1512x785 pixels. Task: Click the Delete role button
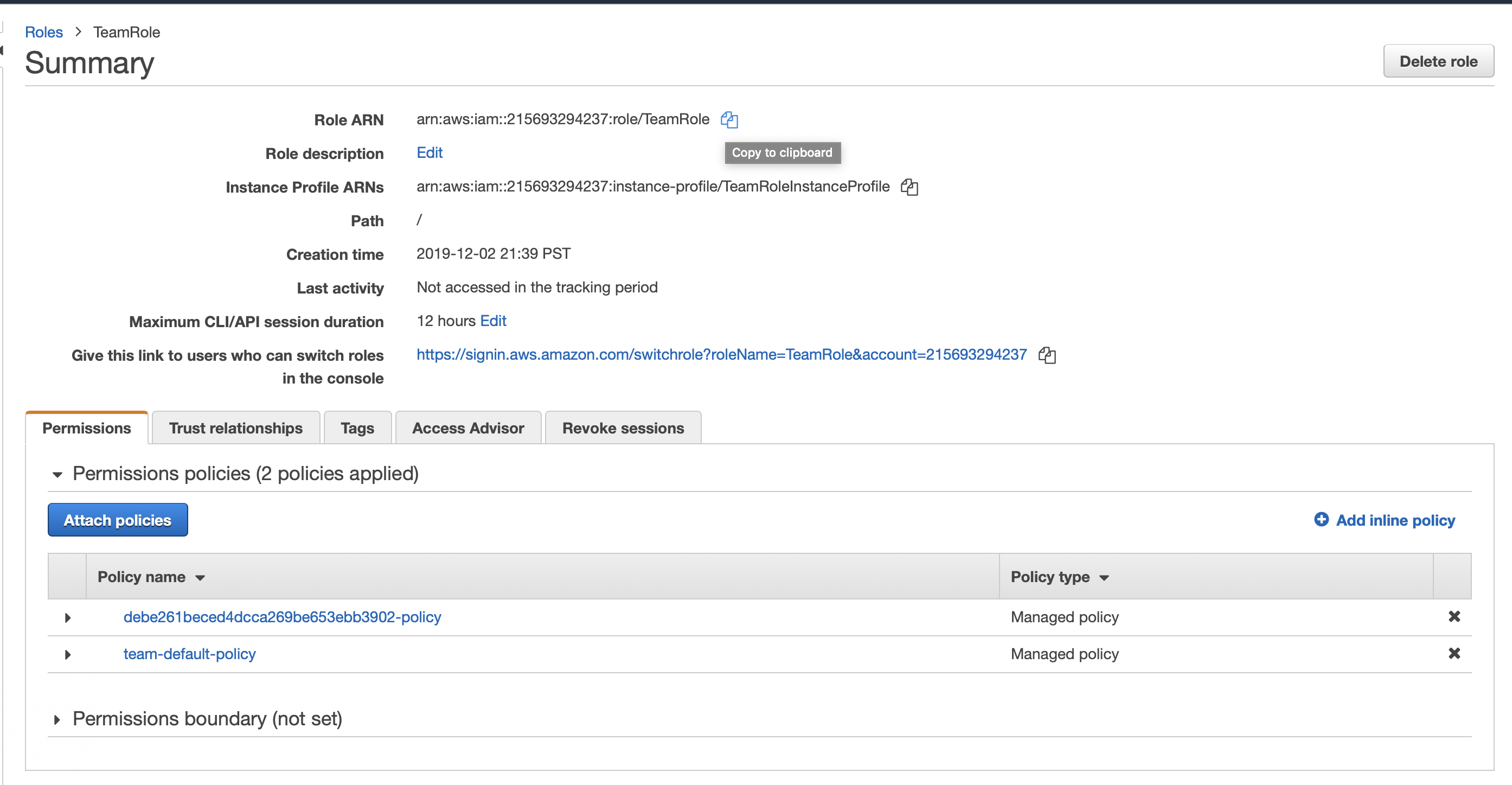click(1438, 61)
